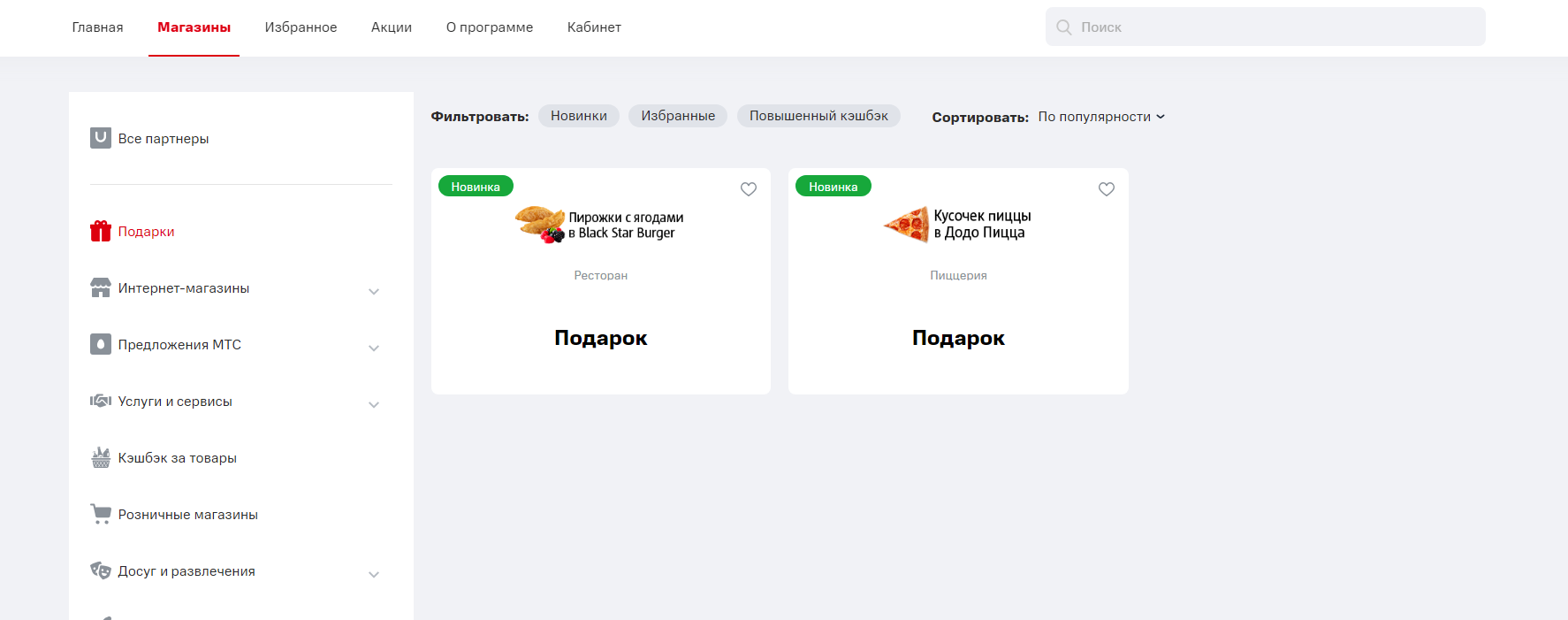Open the Пирожки с ягодами offer image

pyautogui.click(x=600, y=225)
